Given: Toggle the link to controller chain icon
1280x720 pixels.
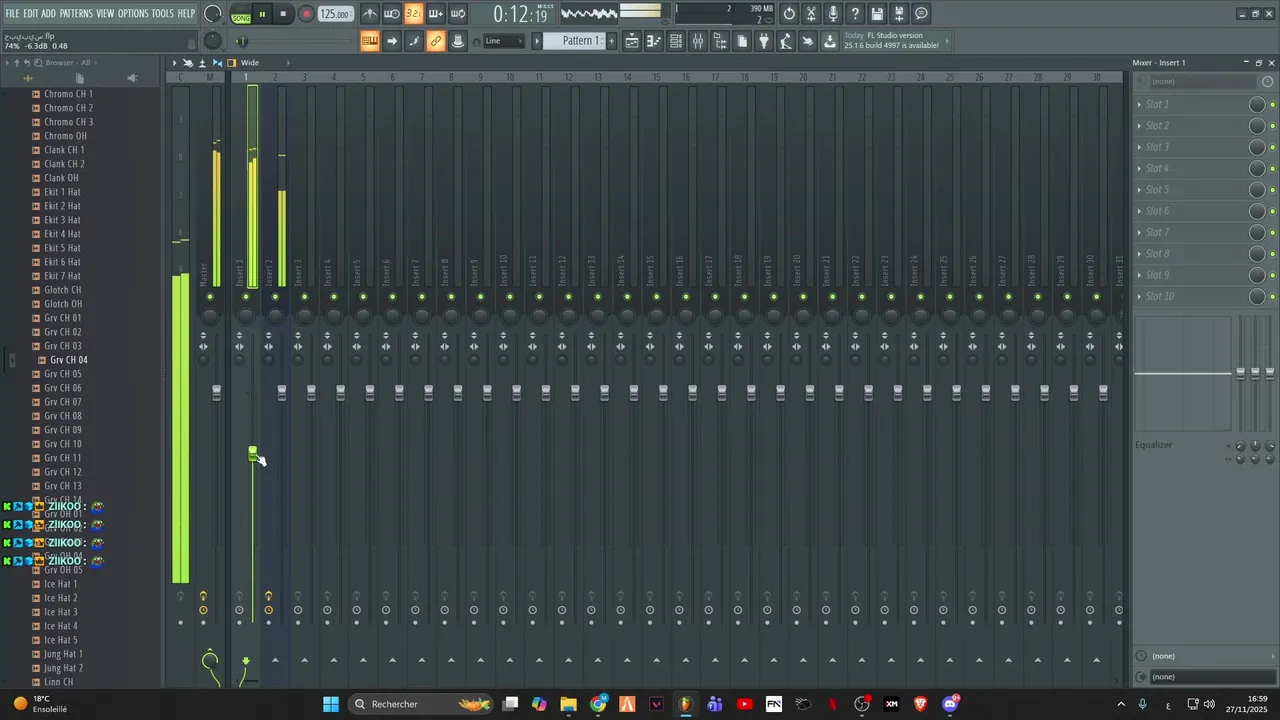Looking at the screenshot, I should click(436, 41).
